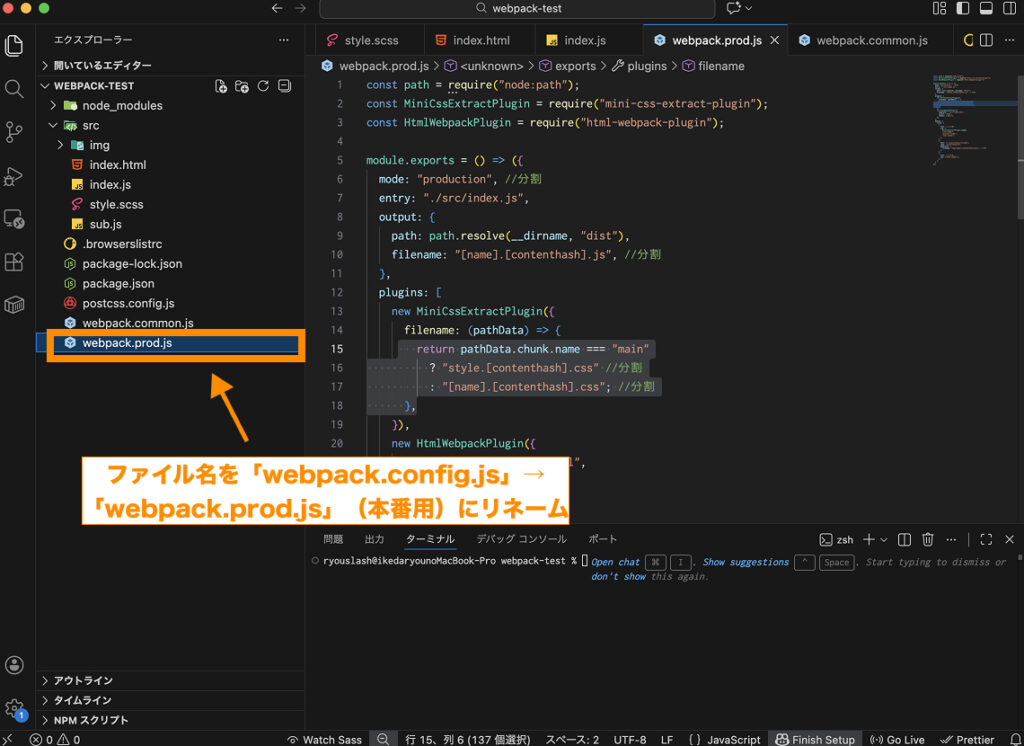This screenshot has height=746, width=1024.
Task: Toggle the primary sidebar layout button
Action: coord(962,9)
